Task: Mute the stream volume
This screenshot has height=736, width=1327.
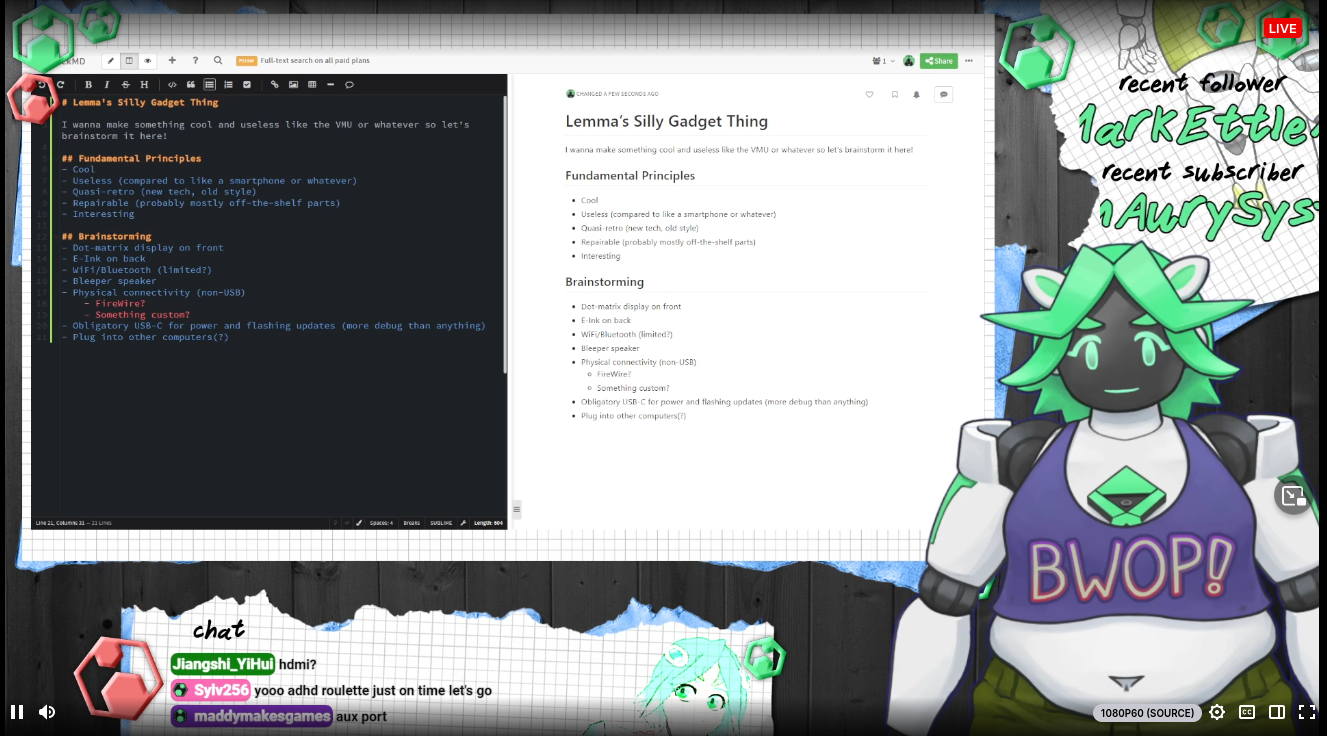Action: pyautogui.click(x=47, y=712)
